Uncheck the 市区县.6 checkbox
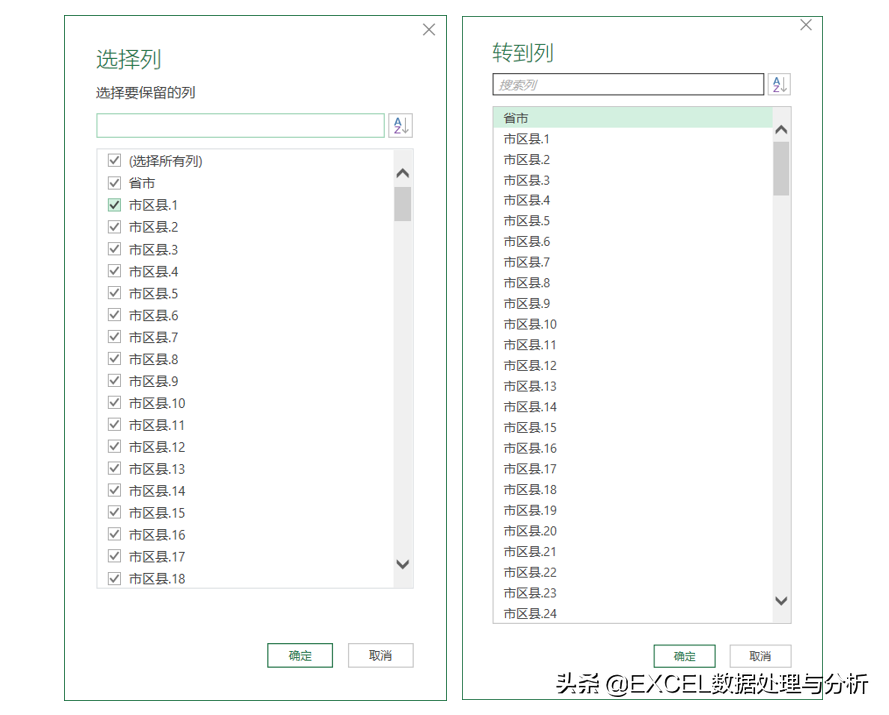889x715 pixels. (x=115, y=315)
